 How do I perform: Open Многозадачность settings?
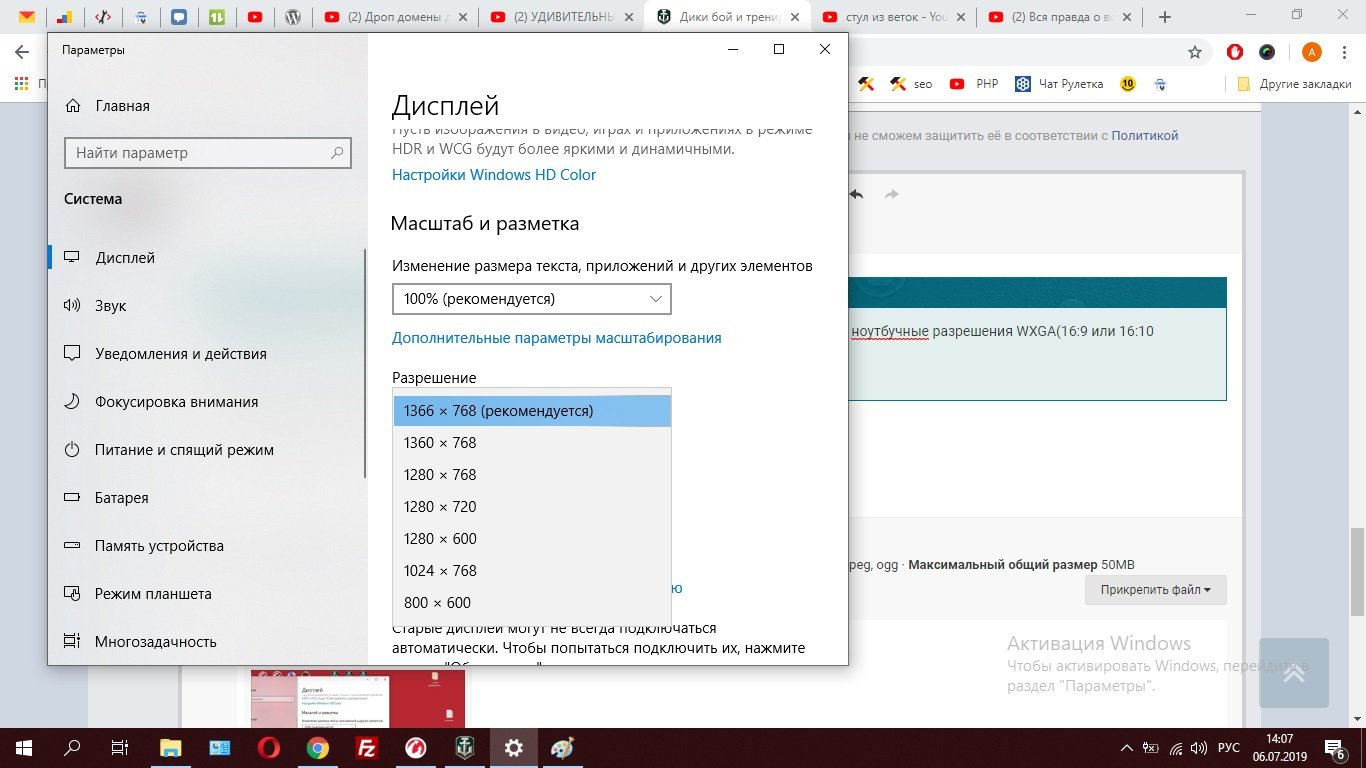[x=140, y=642]
